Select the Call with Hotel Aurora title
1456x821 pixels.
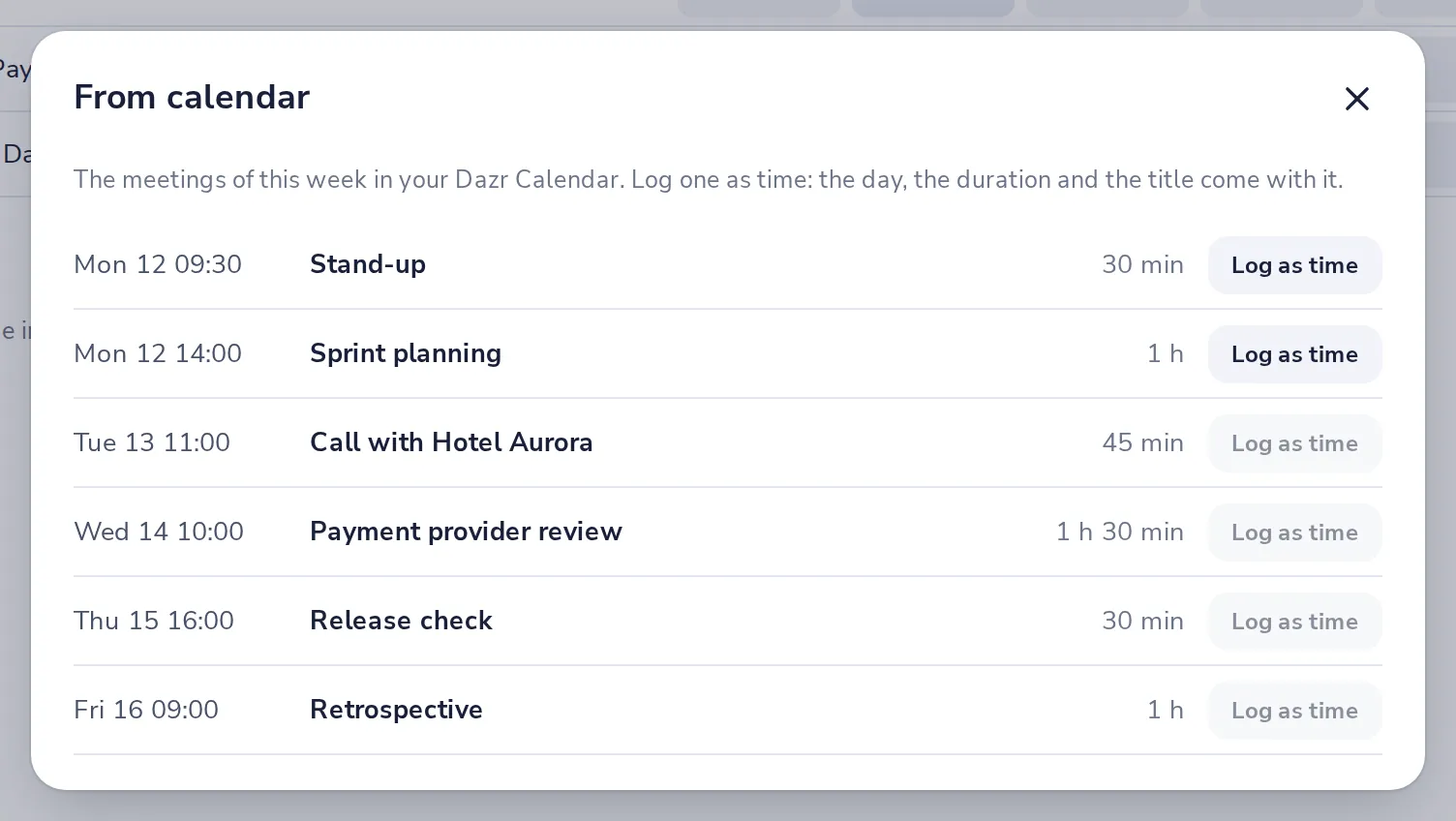(451, 442)
